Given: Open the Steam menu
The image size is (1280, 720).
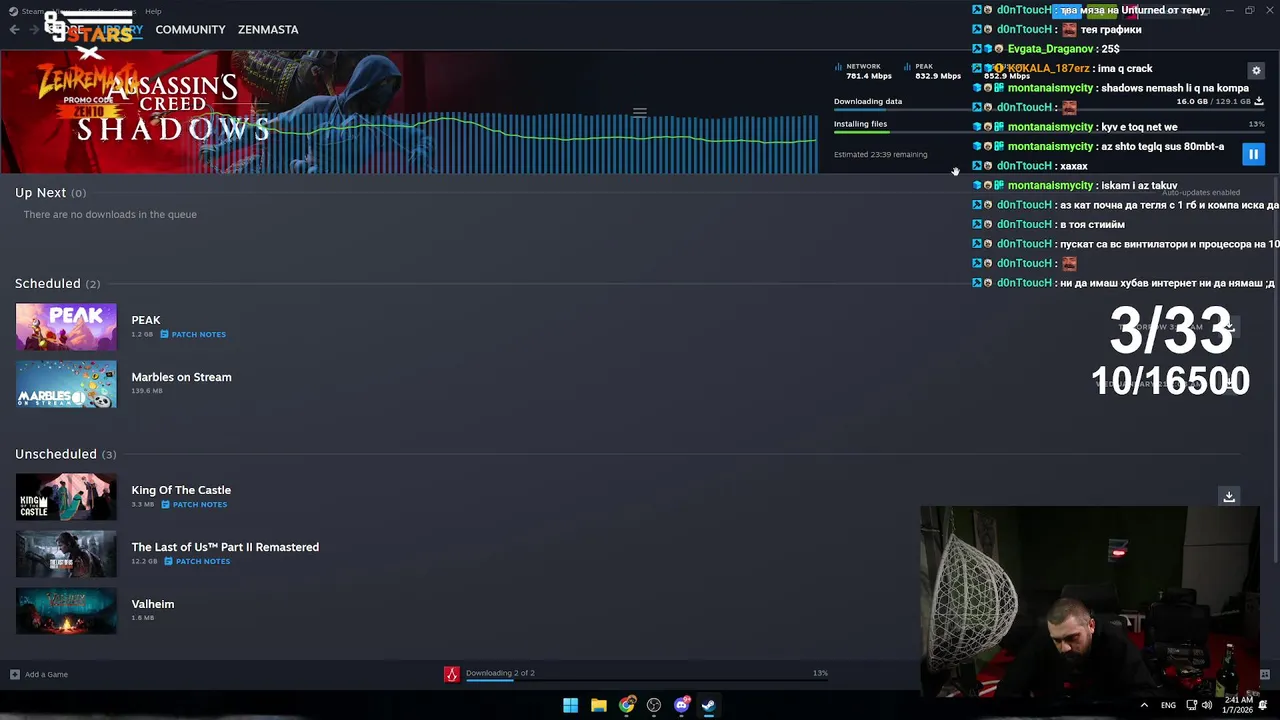Looking at the screenshot, I should tap(33, 11).
